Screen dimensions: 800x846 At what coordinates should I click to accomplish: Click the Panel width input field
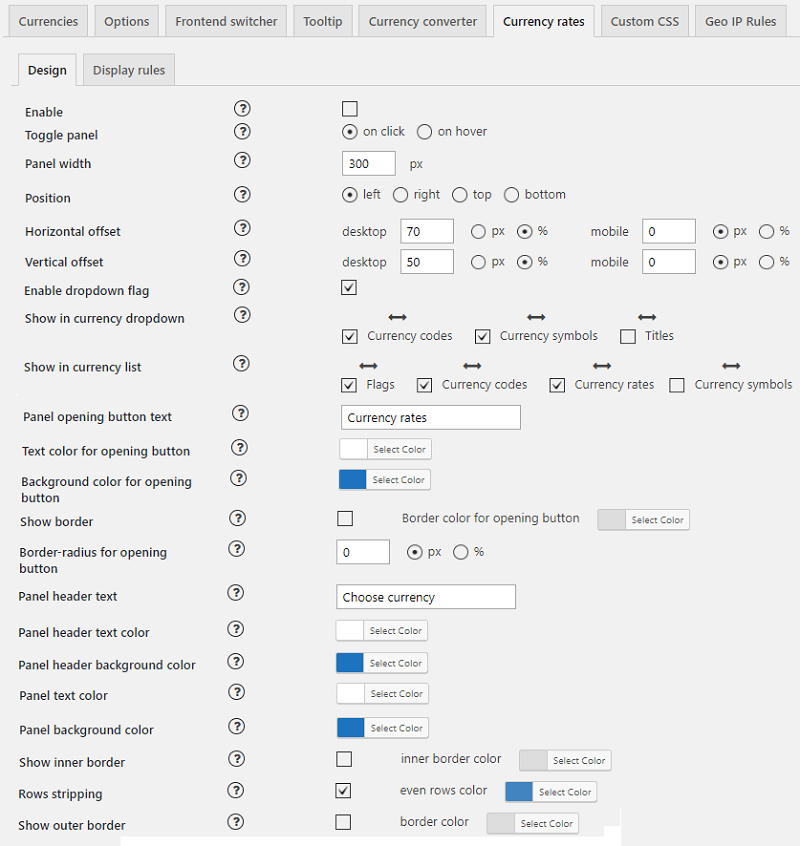click(x=369, y=163)
